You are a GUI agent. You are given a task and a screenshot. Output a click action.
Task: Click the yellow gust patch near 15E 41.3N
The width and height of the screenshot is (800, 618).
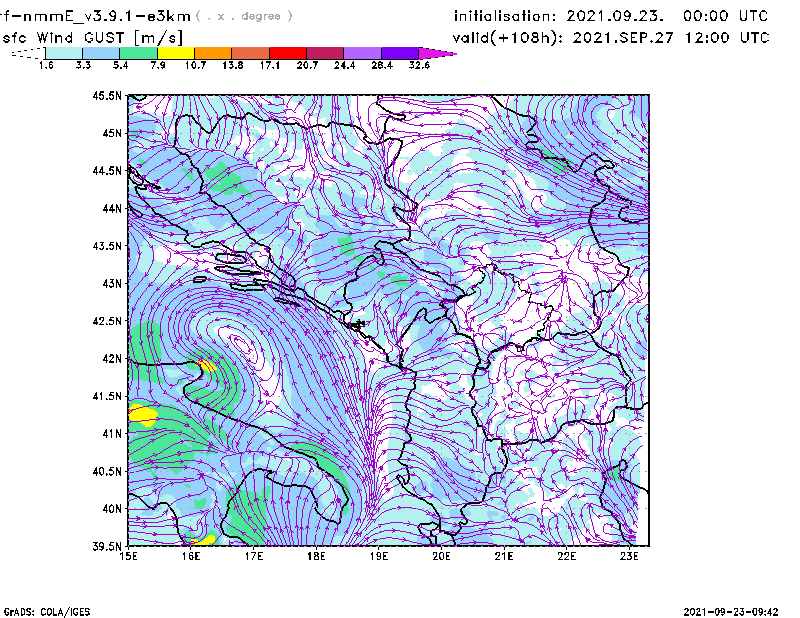[x=142, y=415]
